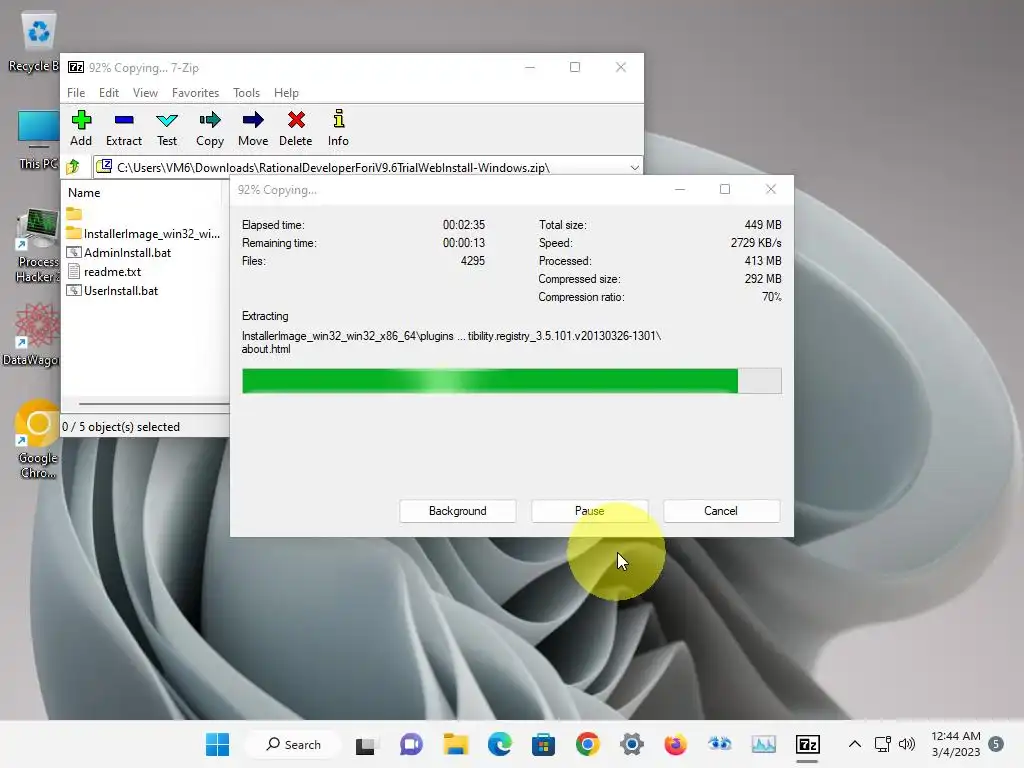
Task: Open Microsoft Store from the taskbar
Action: click(x=543, y=744)
